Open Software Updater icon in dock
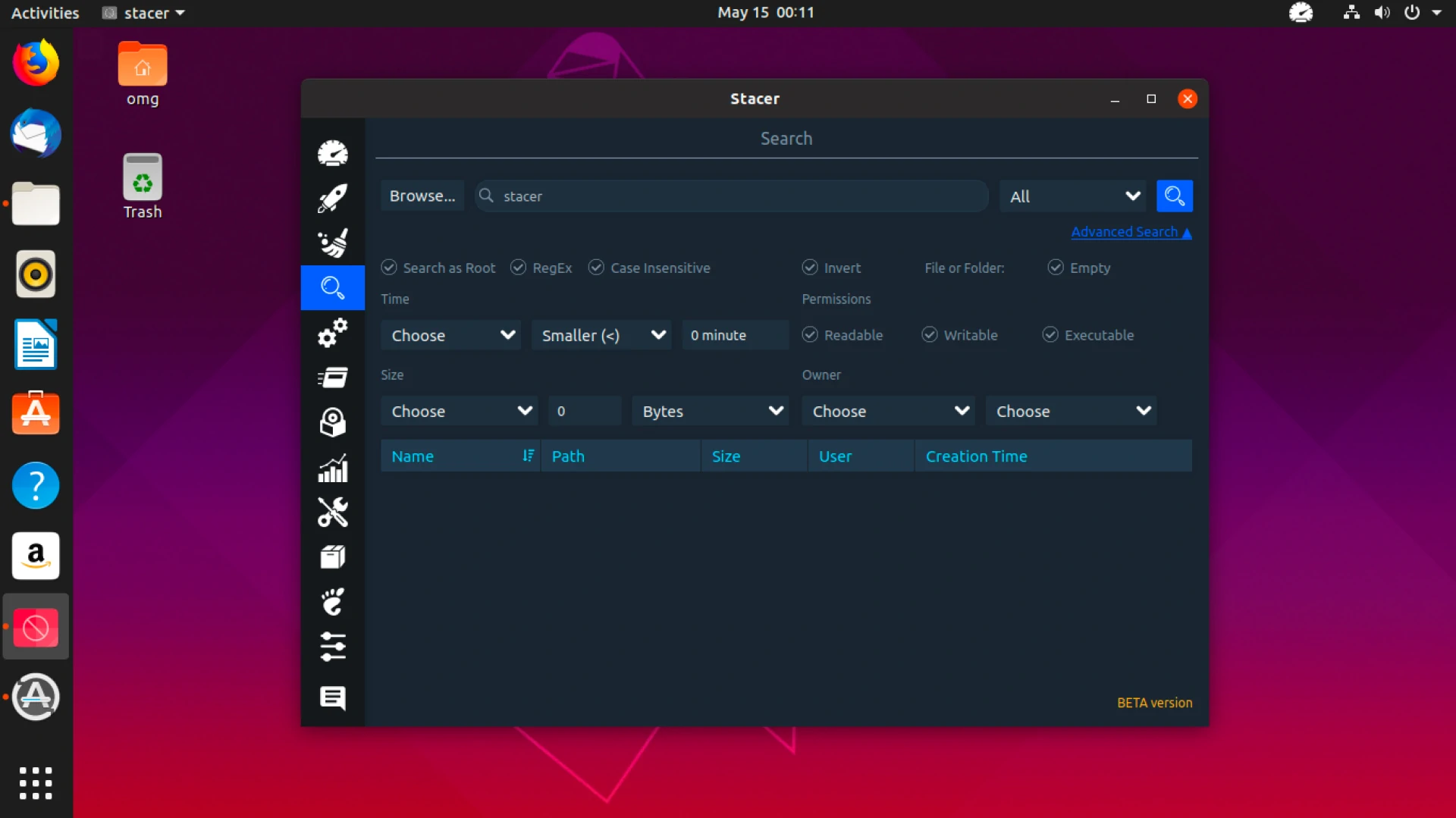1456x818 pixels. pos(36,697)
